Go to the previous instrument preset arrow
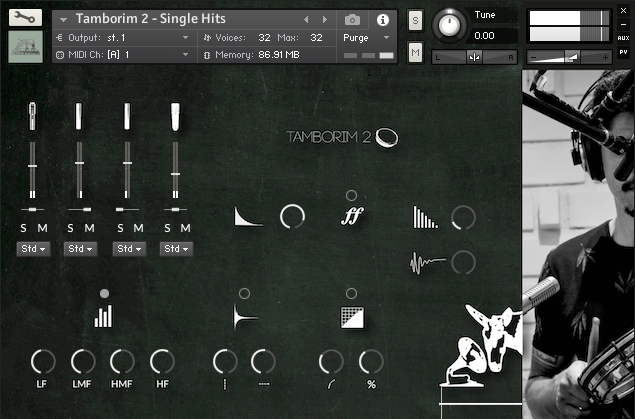This screenshot has width=635, height=419. click(x=306, y=19)
